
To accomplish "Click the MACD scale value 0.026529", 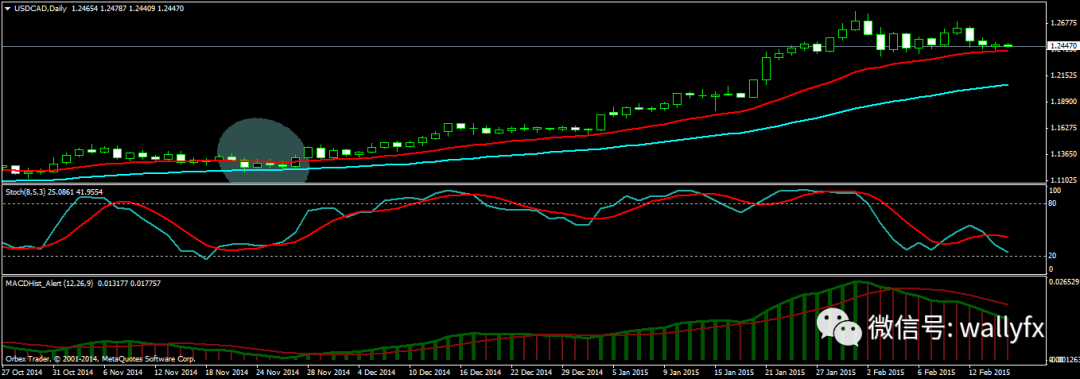I will click(x=1063, y=283).
